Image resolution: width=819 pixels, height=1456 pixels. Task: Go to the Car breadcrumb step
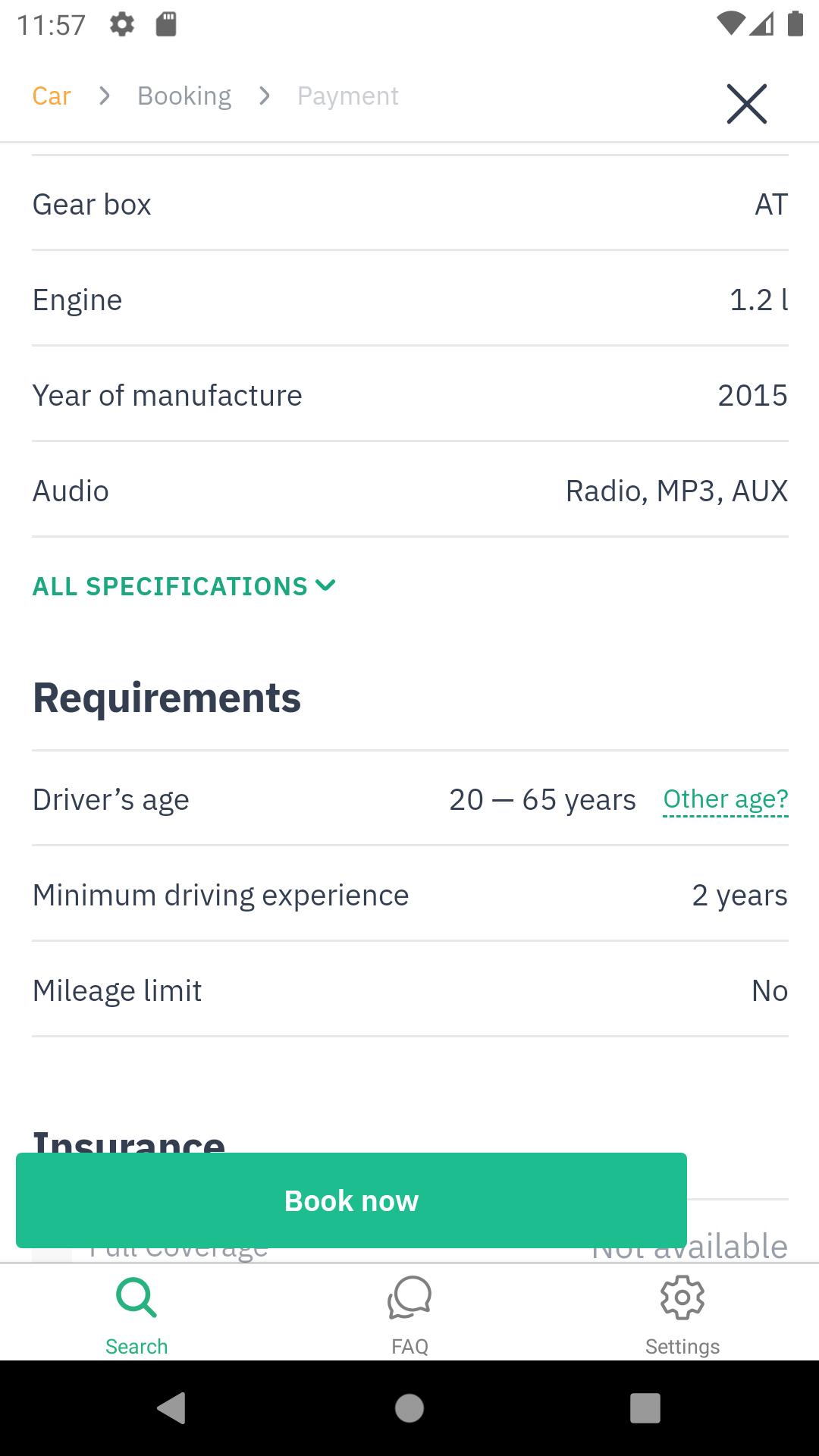(52, 96)
